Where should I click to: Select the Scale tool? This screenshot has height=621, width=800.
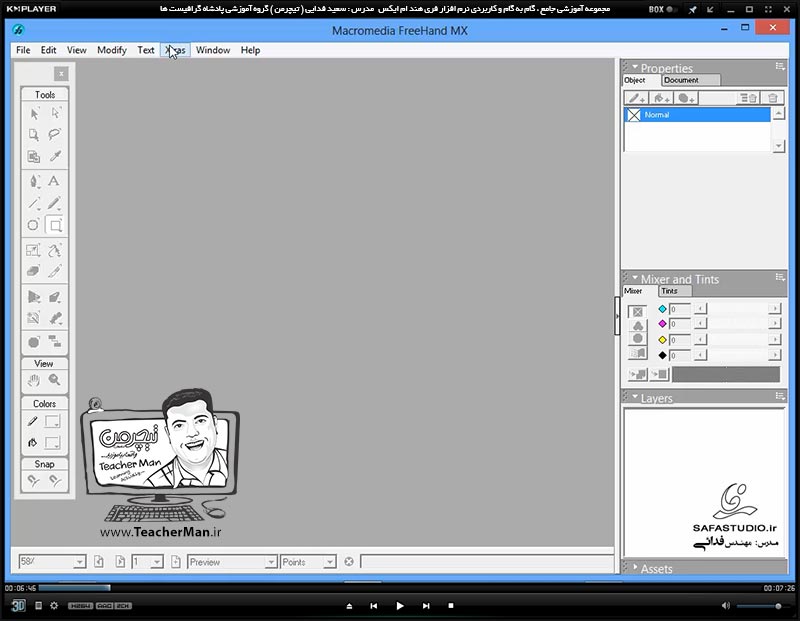coord(34,250)
